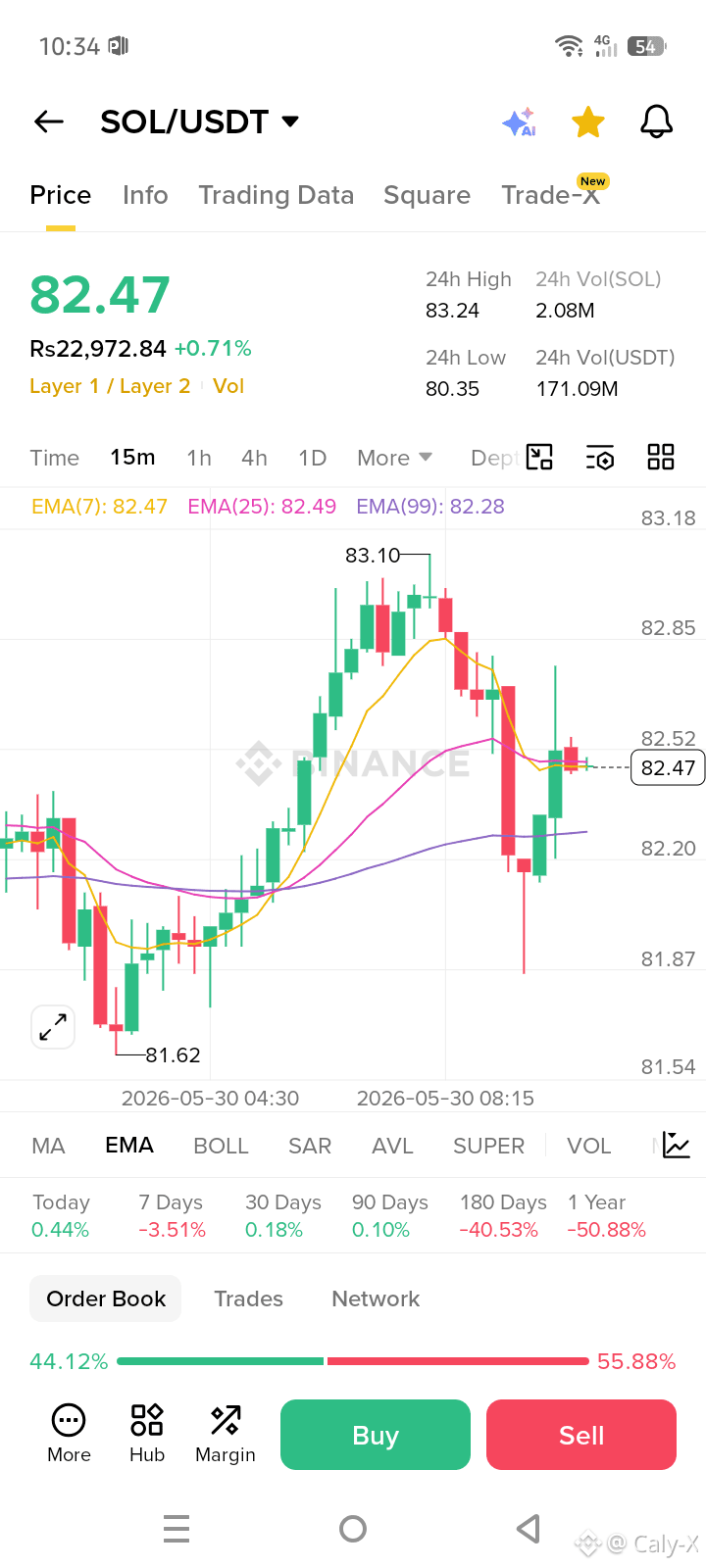
Task: Tap the EMA(99) legend value
Action: [430, 507]
